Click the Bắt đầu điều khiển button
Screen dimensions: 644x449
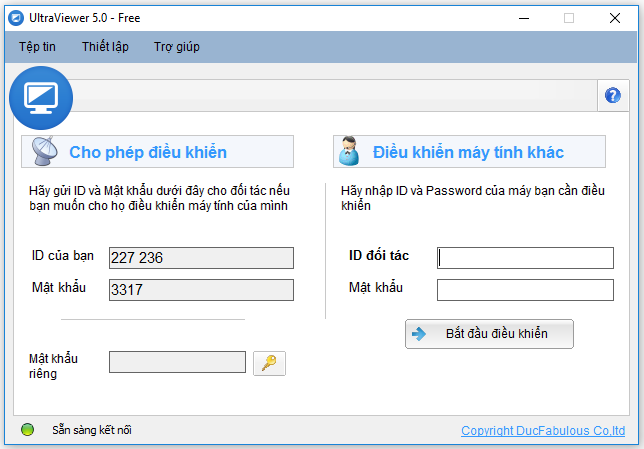pyautogui.click(x=489, y=334)
